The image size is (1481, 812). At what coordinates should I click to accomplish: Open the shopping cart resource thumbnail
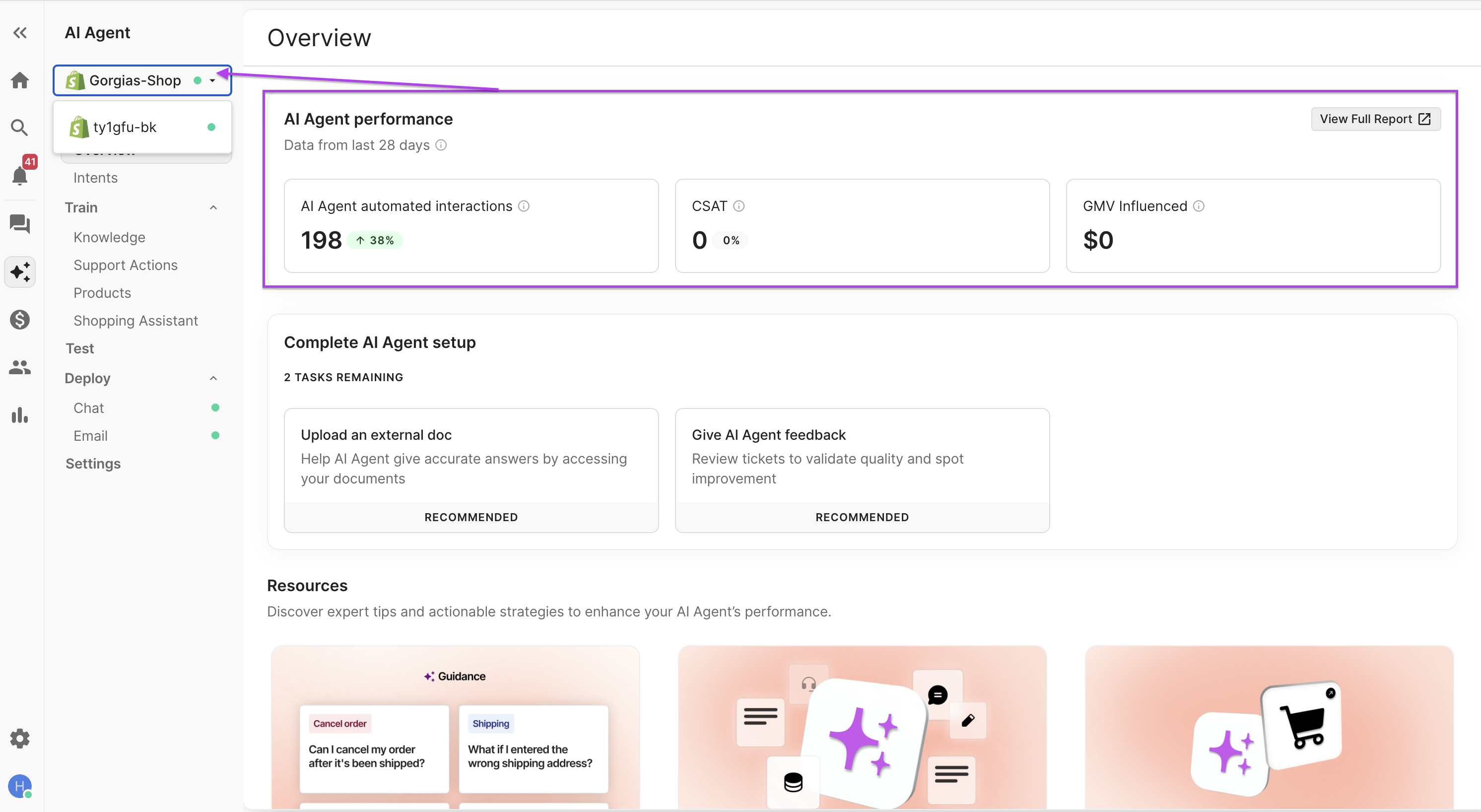click(1270, 728)
